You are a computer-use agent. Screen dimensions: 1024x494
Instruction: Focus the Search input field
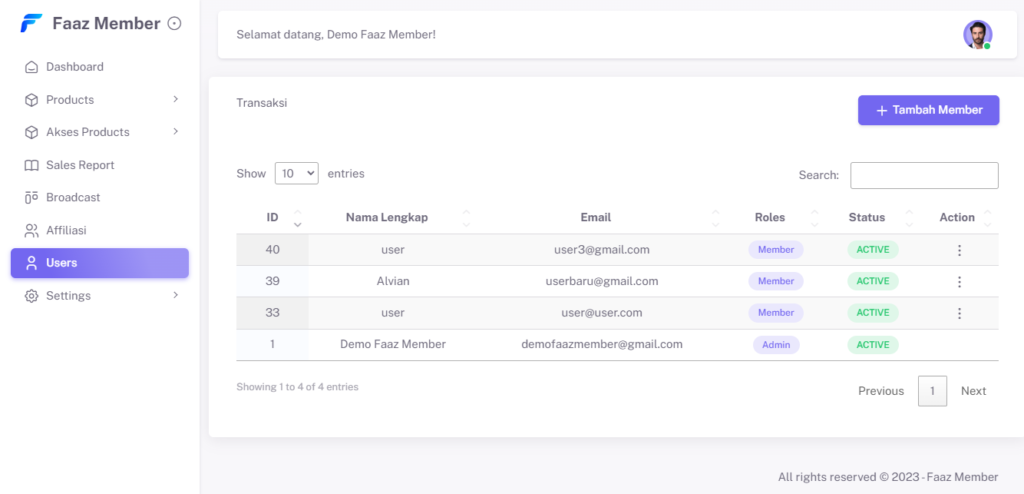pos(924,175)
